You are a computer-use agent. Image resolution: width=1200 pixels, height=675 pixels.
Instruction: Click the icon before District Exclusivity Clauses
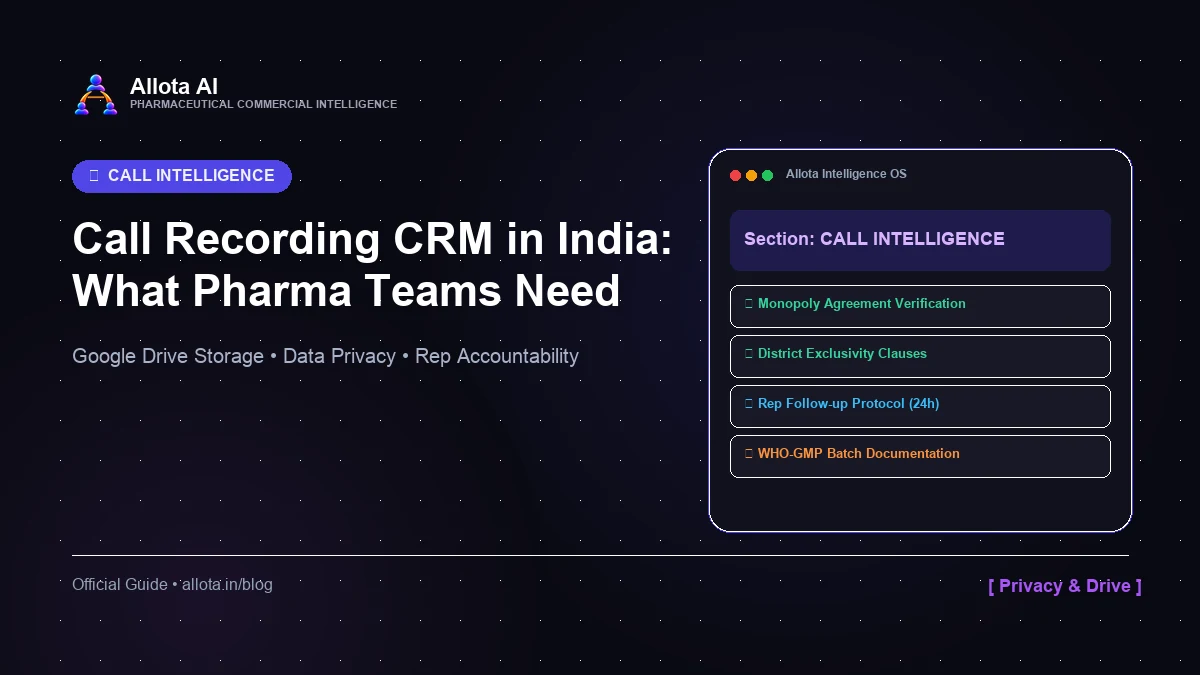[749, 354]
